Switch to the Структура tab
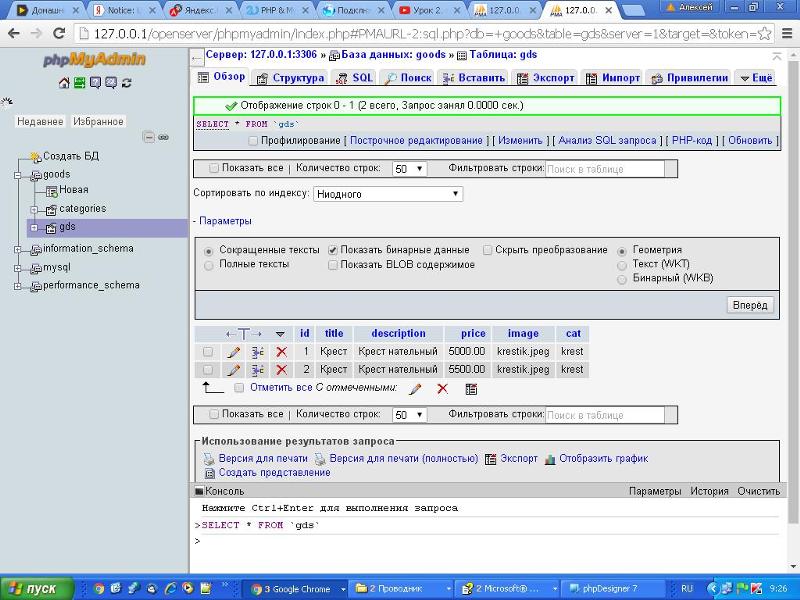800x600 pixels. (290, 78)
